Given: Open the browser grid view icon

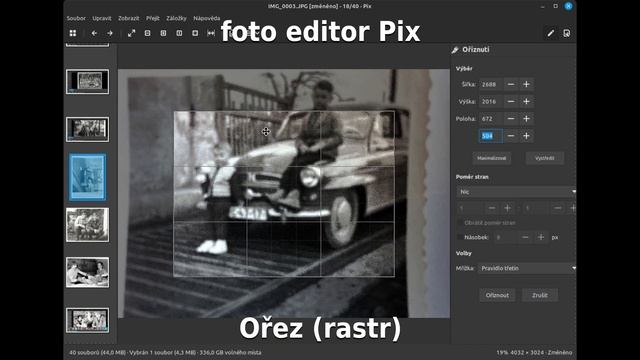Looking at the screenshot, I should point(73,33).
